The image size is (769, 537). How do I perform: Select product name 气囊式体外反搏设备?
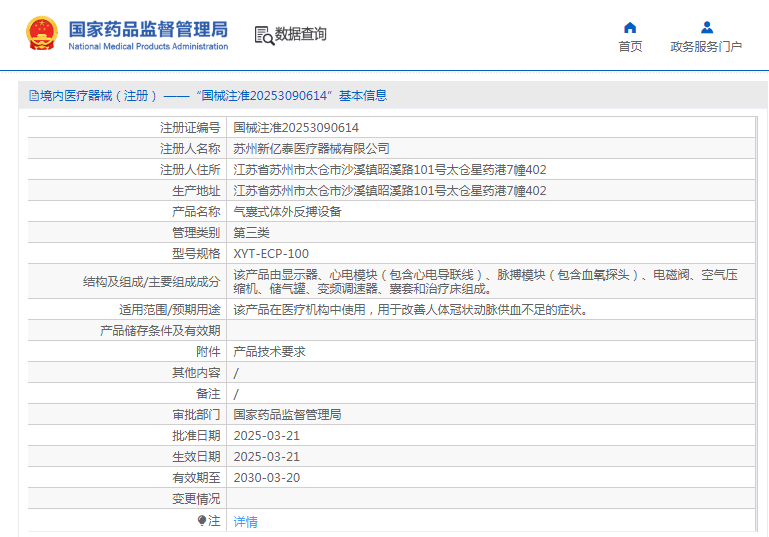tap(287, 212)
